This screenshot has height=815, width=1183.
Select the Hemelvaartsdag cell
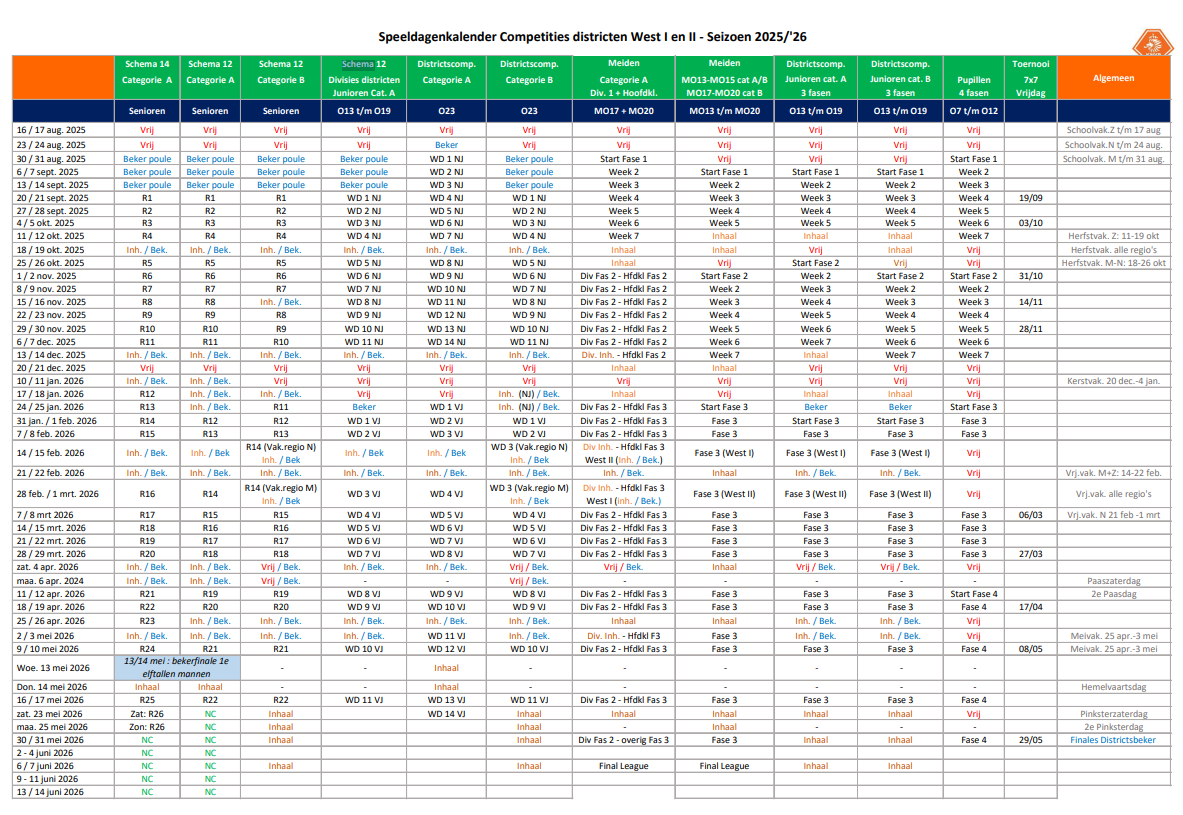pyautogui.click(x=1112, y=687)
